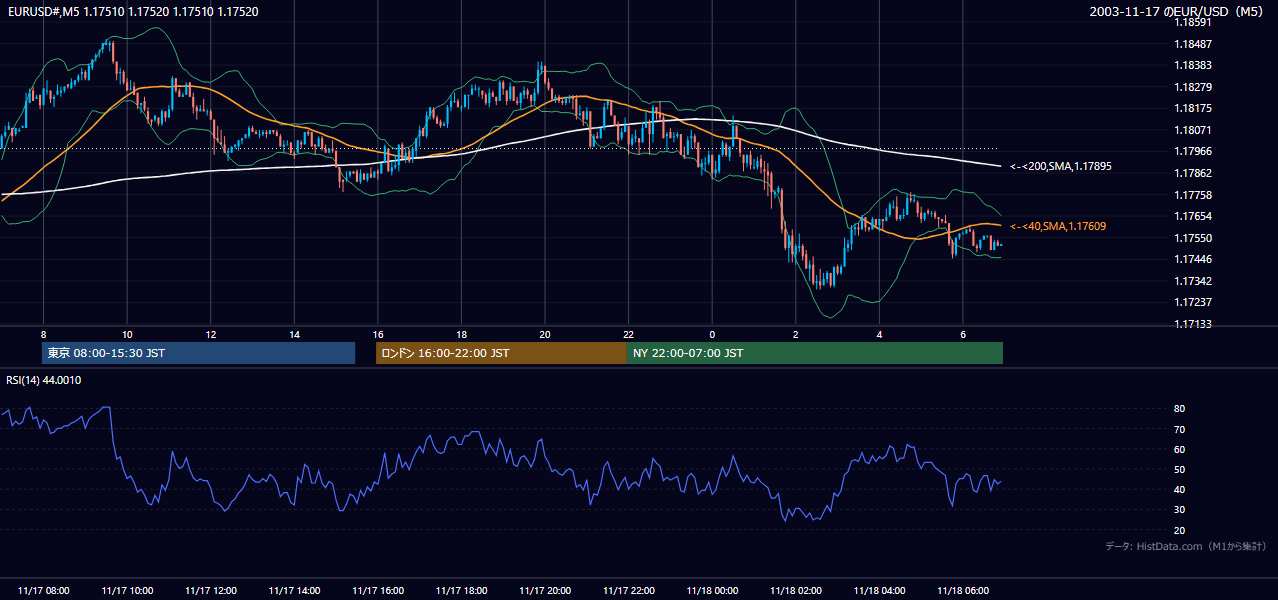Click RSI scale value 30
Viewport: 1278px width, 600px height.
tap(1180, 510)
